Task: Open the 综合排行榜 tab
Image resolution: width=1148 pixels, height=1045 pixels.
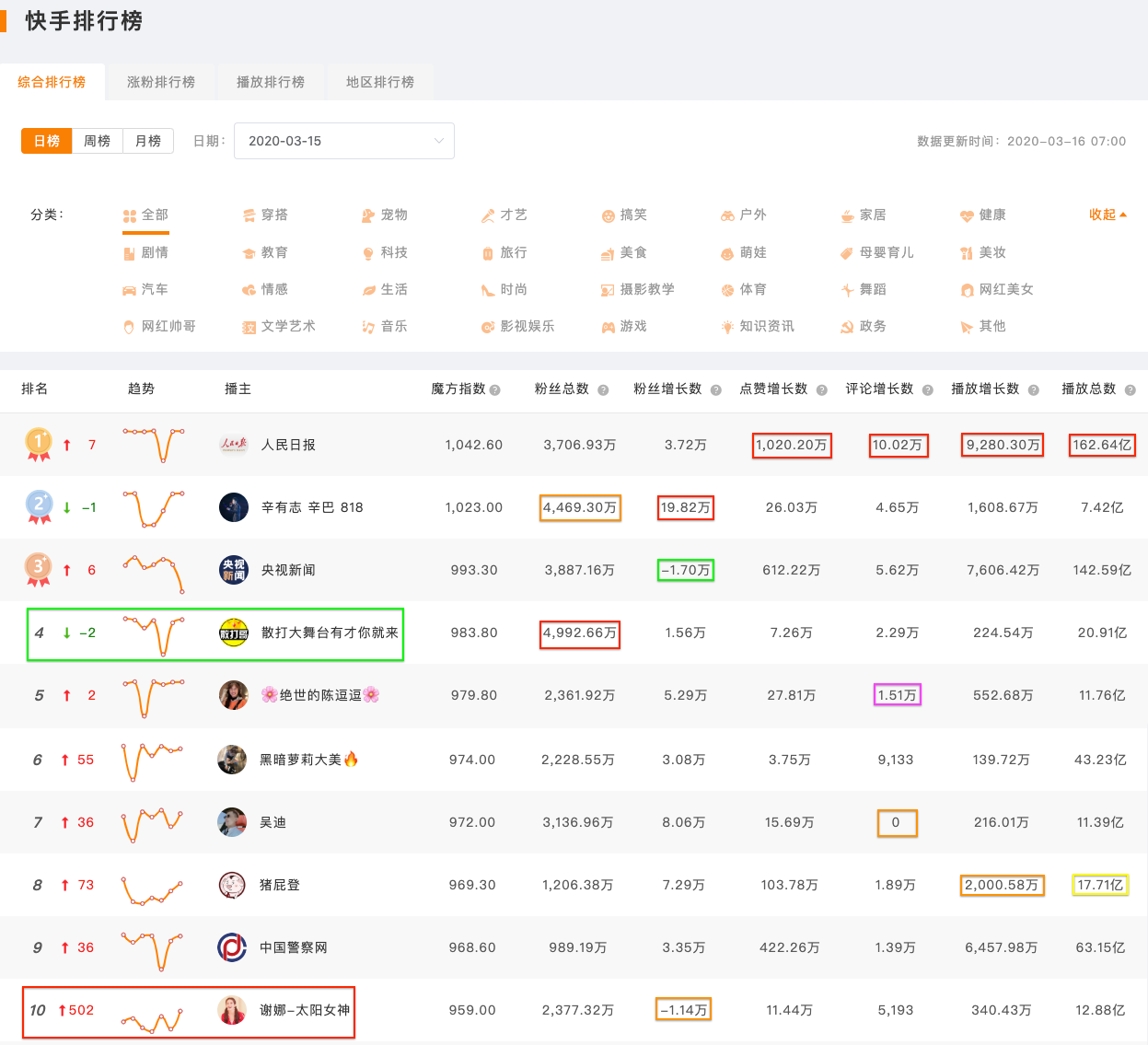Action: click(52, 82)
